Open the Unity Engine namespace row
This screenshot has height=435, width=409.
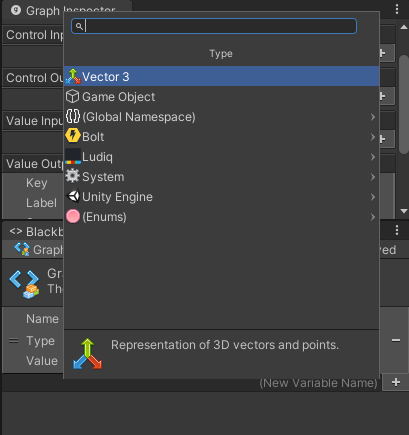pos(221,197)
